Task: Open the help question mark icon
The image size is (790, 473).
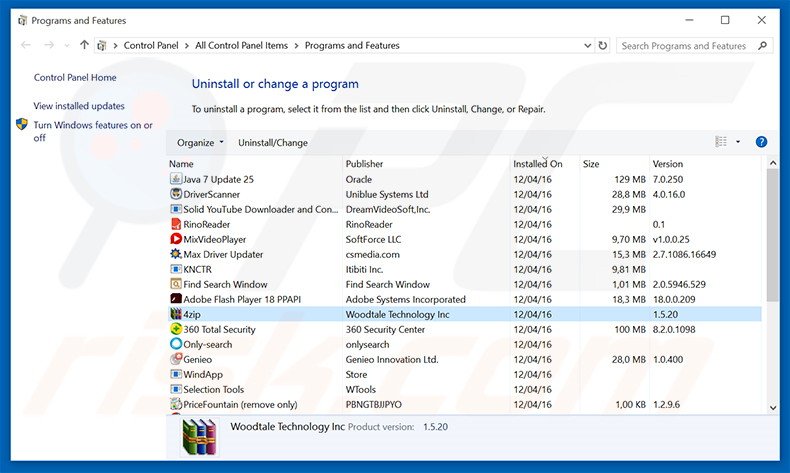Action: 761,142
